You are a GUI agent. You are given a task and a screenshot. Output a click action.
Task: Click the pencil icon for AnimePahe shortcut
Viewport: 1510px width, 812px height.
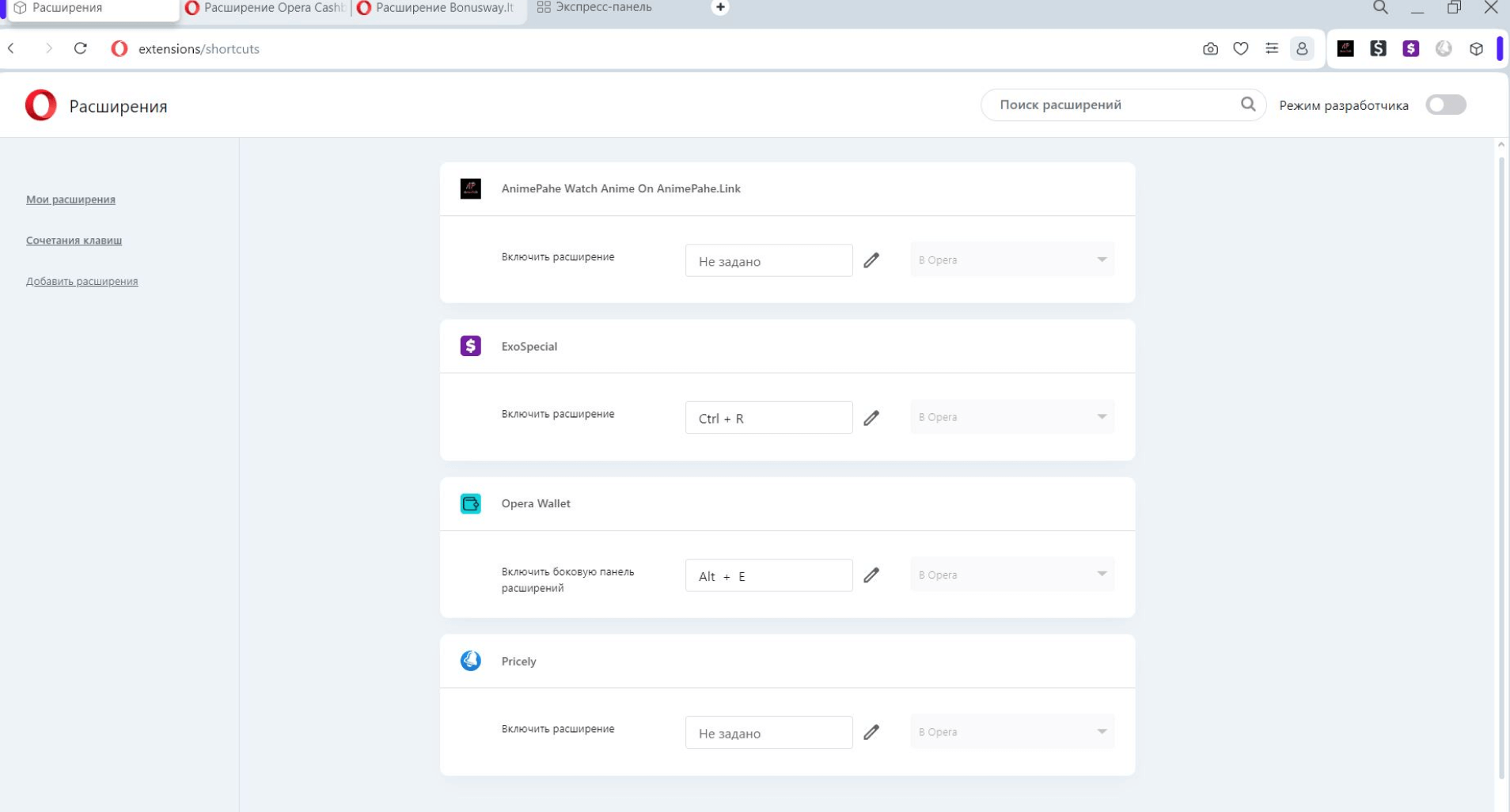coord(871,260)
